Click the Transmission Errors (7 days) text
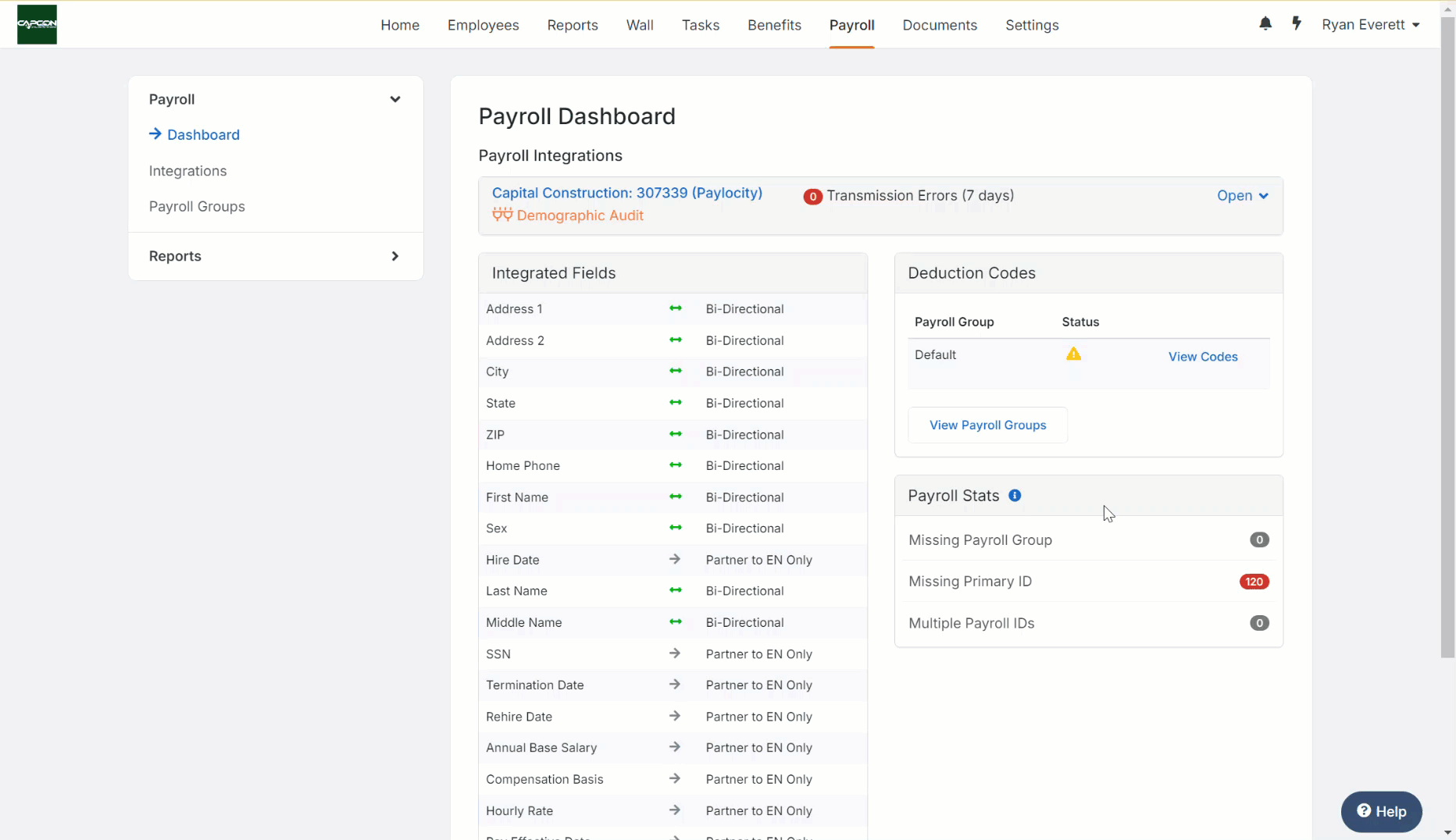The width and height of the screenshot is (1456, 840). point(920,195)
